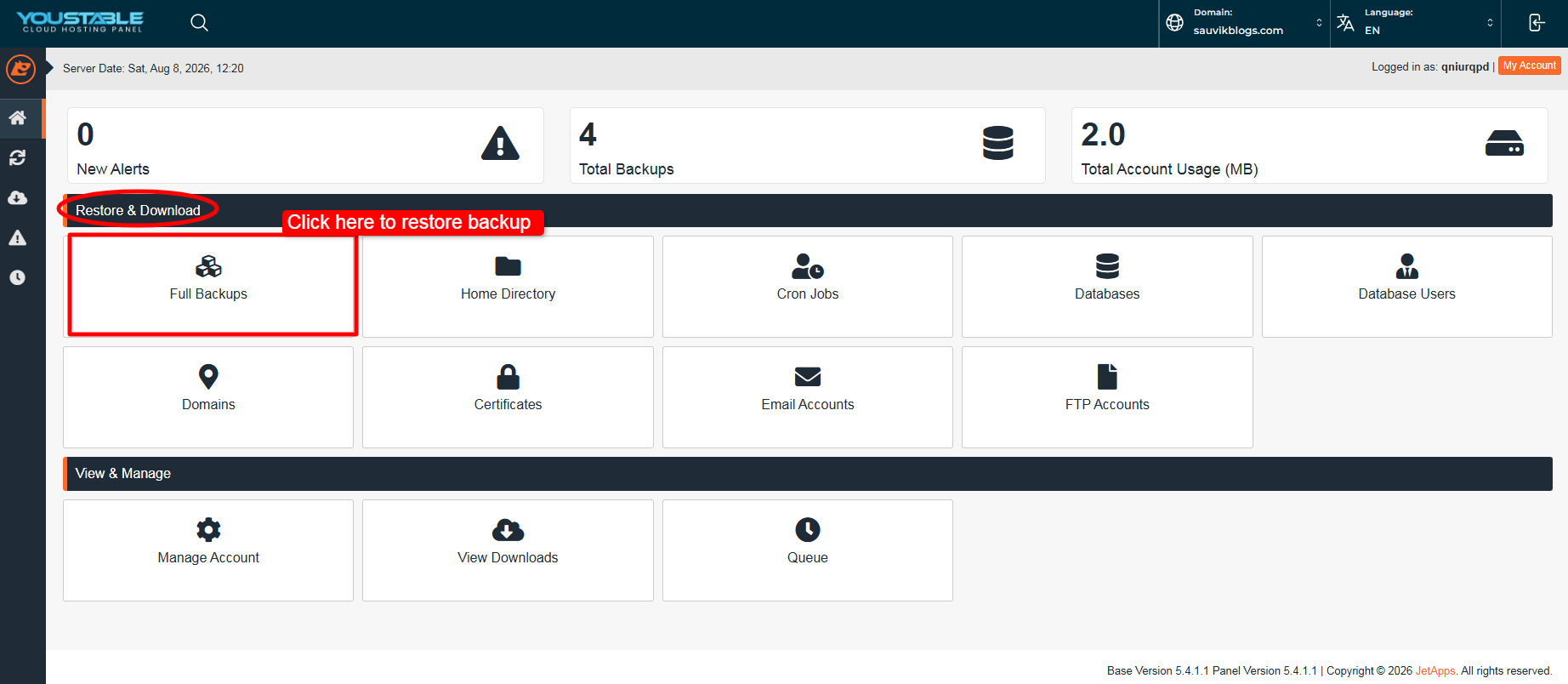Open the JetBackup logo icon in sidebar
Image resolution: width=1568 pixels, height=684 pixels.
tap(20, 69)
